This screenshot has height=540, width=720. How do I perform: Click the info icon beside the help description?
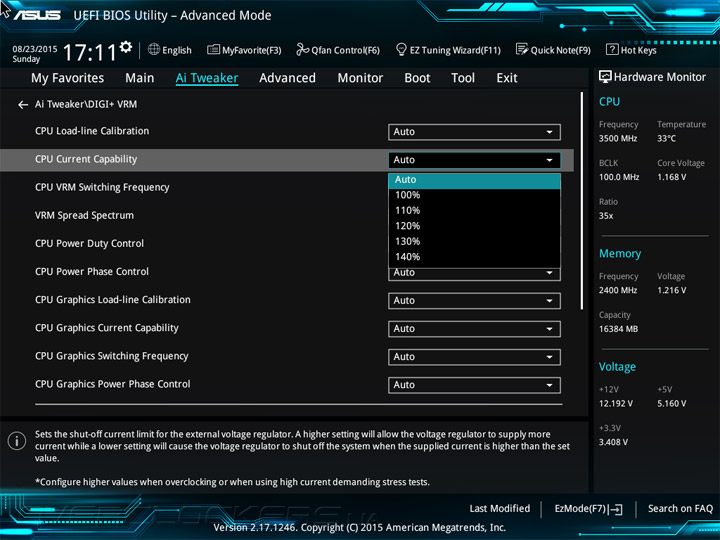pyautogui.click(x=17, y=440)
